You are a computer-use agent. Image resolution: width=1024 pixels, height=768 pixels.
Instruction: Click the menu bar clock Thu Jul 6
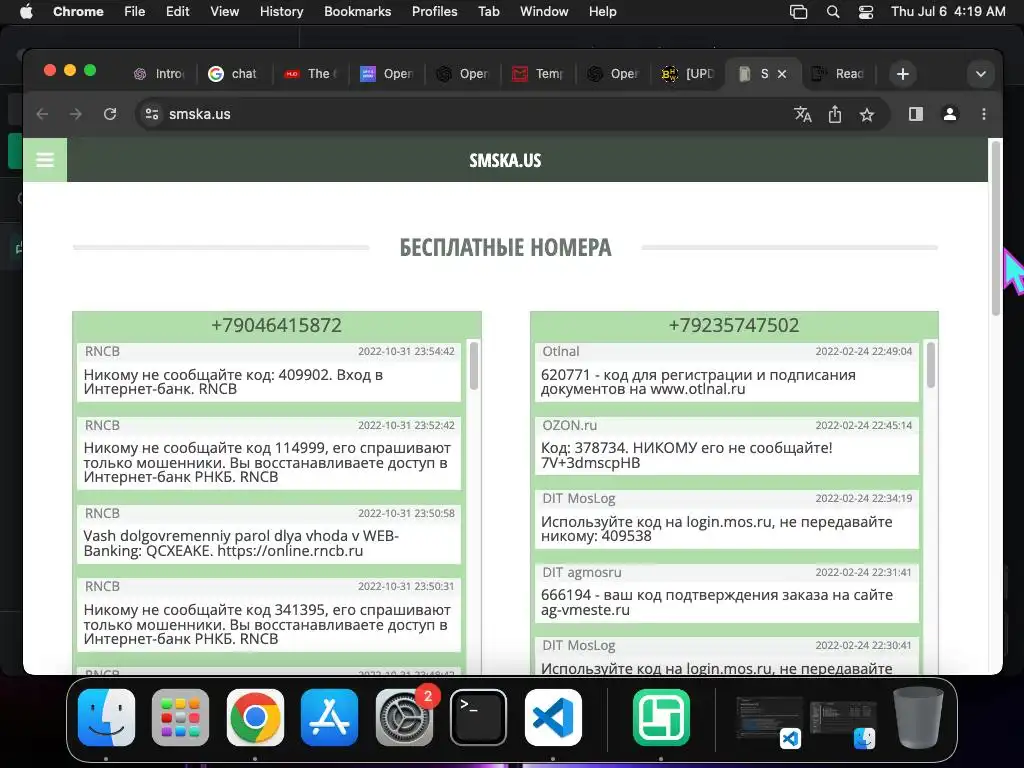pyautogui.click(x=948, y=12)
